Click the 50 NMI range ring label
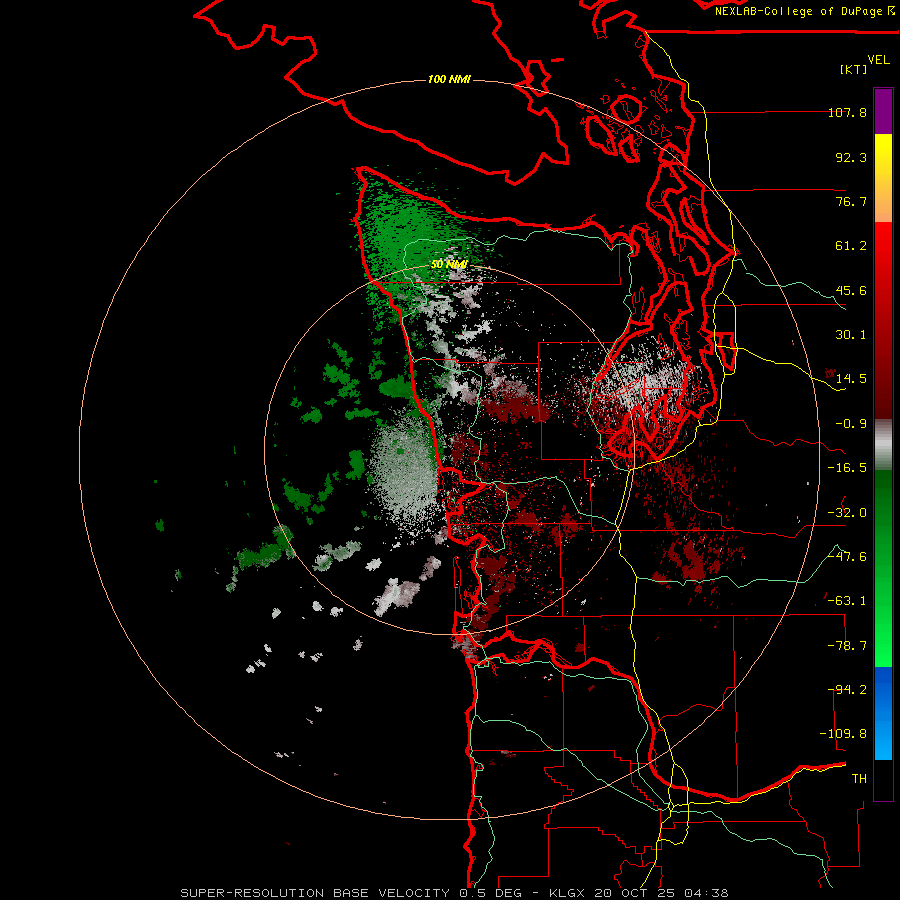 pos(449,264)
